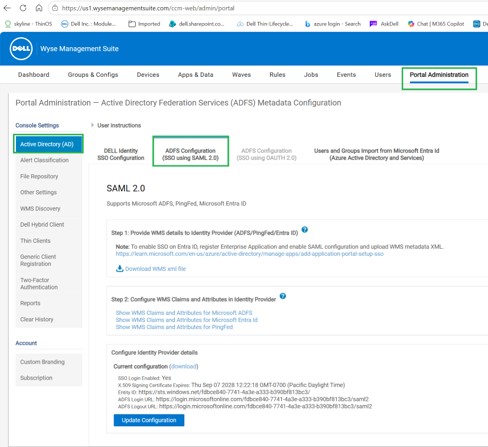This screenshot has width=488, height=447.
Task: Open File Repository settings
Action: click(39, 176)
